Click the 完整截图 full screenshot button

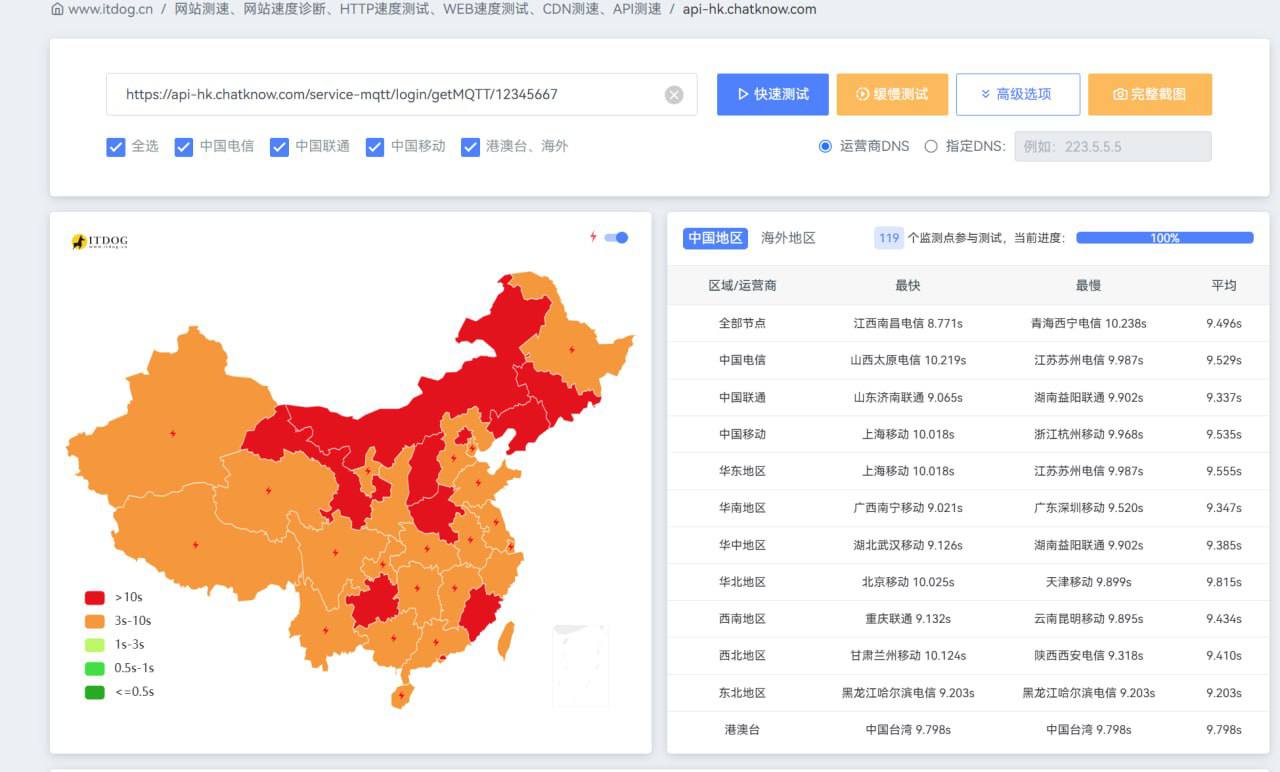coord(1149,94)
